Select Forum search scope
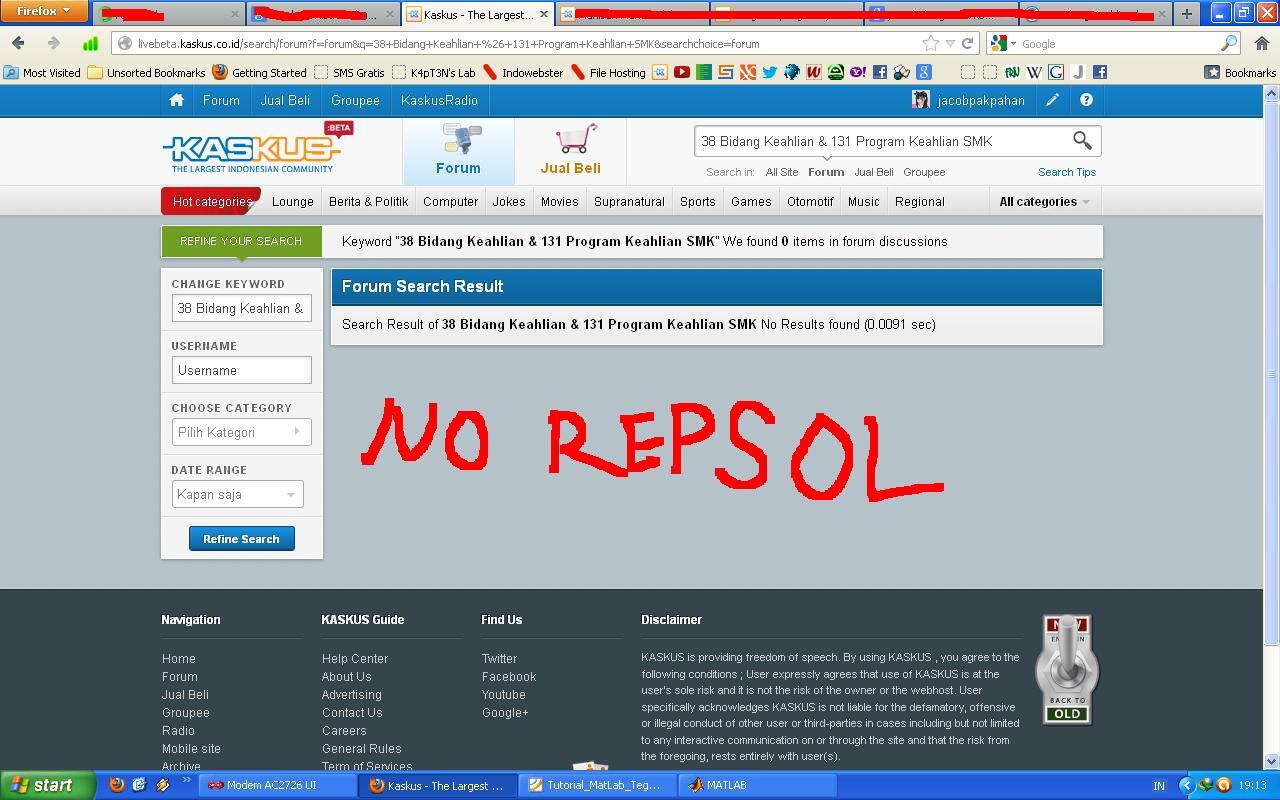This screenshot has height=800, width=1280. [x=825, y=172]
